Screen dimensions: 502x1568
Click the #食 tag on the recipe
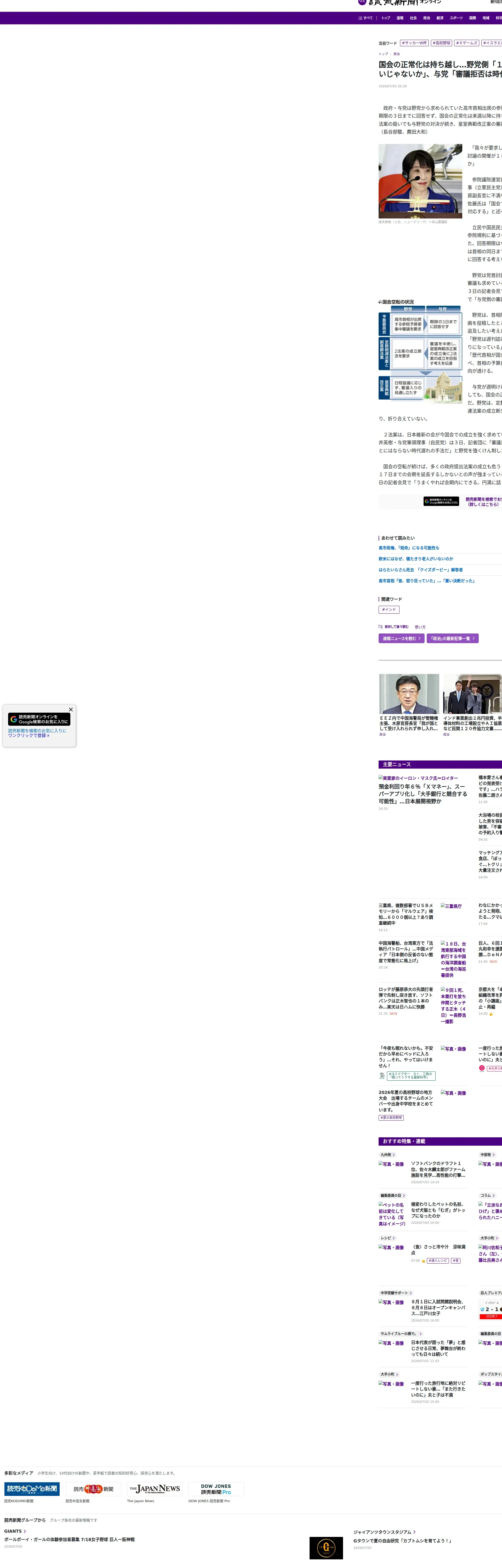pos(456,1261)
